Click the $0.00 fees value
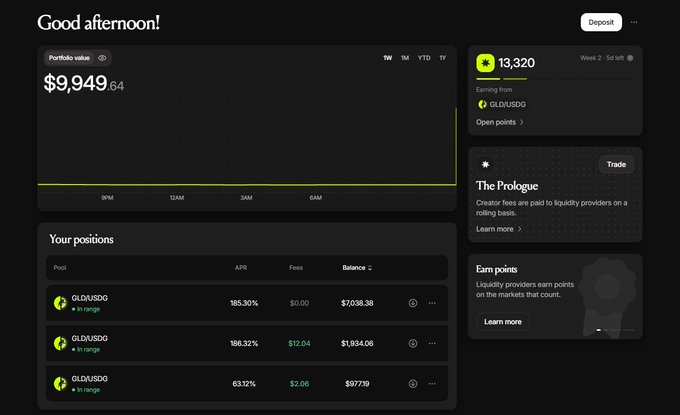Screen dimensions: 680x415 299,303
